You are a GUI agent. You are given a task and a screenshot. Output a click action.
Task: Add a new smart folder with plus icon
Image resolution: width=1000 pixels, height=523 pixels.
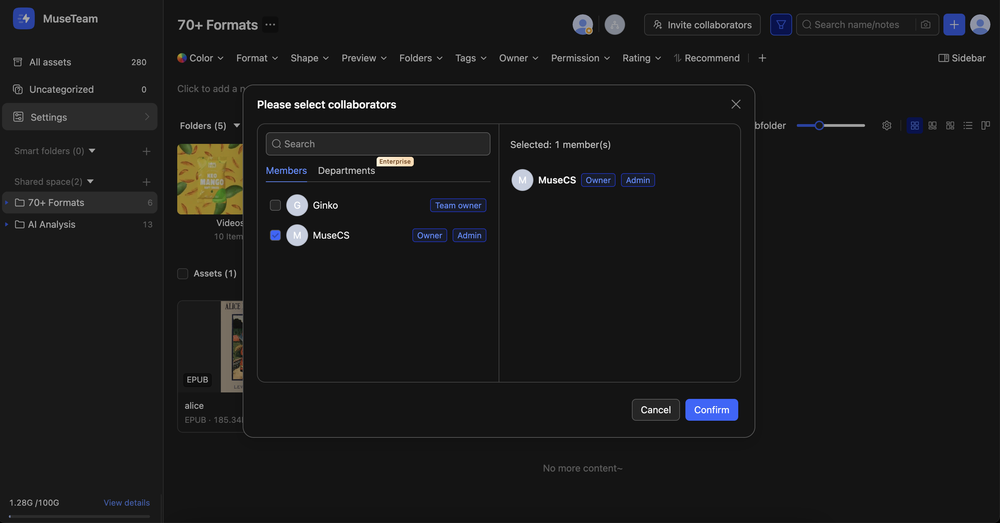coord(146,151)
